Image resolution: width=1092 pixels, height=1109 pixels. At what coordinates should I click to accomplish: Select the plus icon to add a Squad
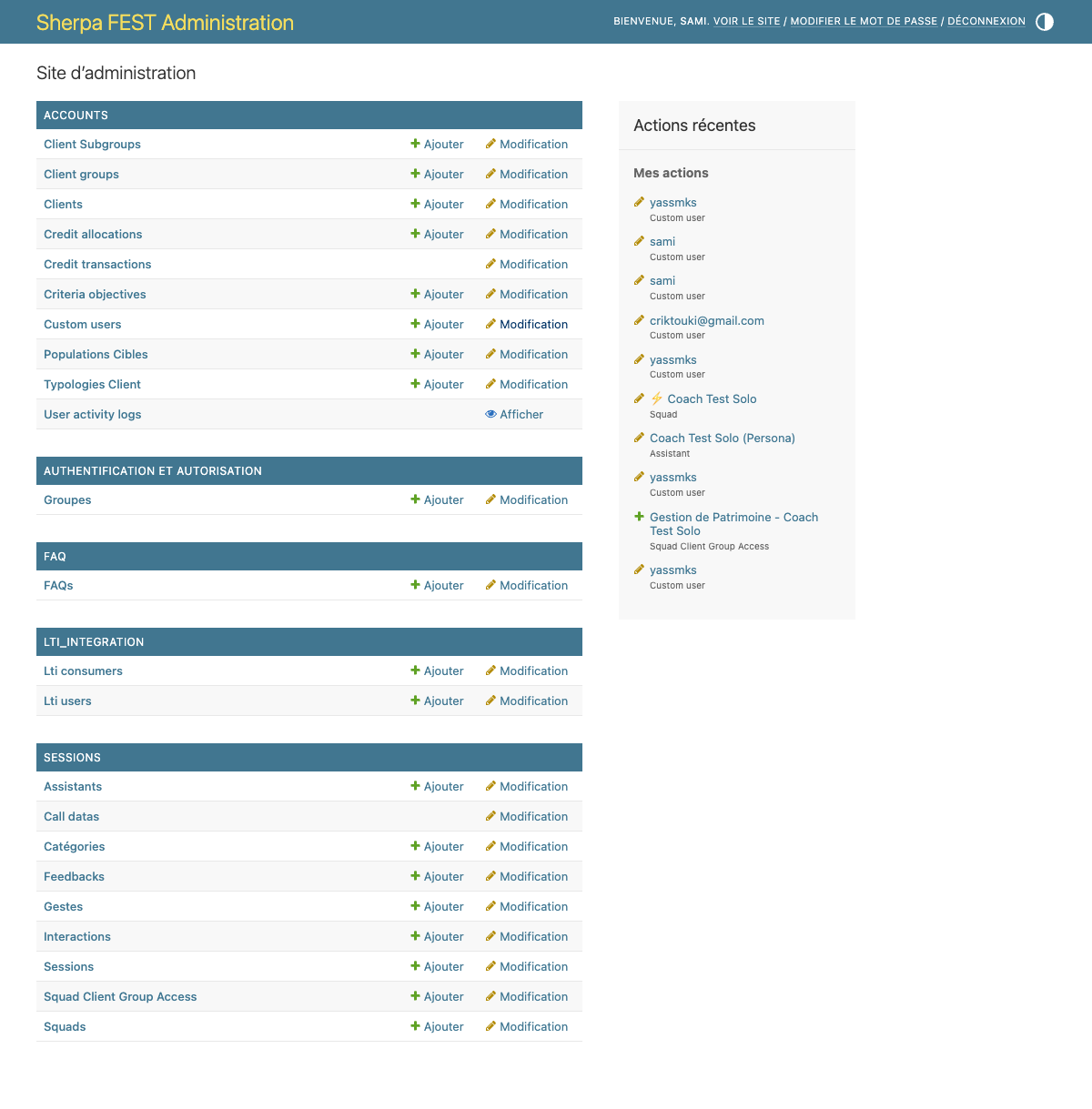click(x=414, y=1026)
